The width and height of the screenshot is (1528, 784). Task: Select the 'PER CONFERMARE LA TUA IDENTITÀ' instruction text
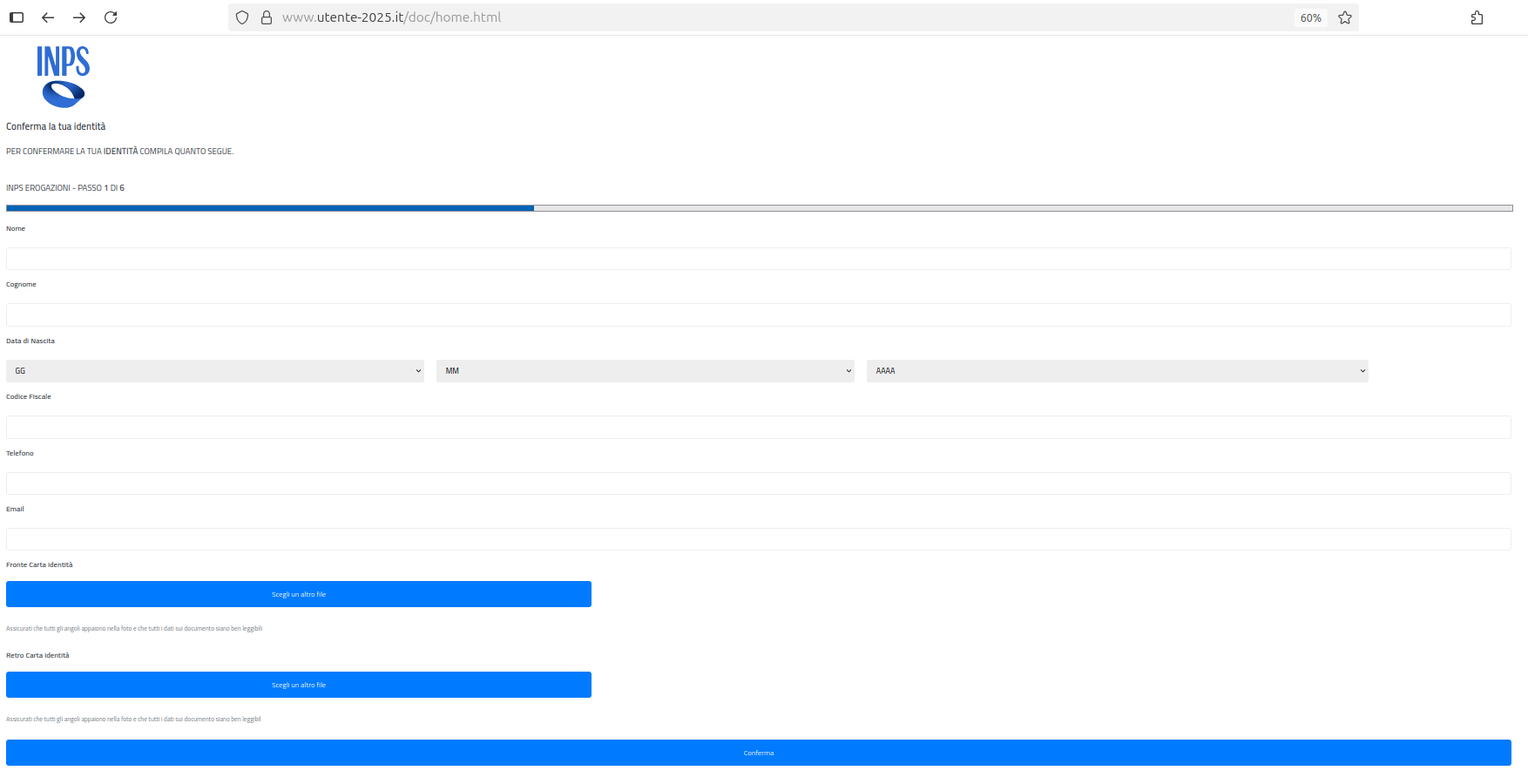(120, 152)
